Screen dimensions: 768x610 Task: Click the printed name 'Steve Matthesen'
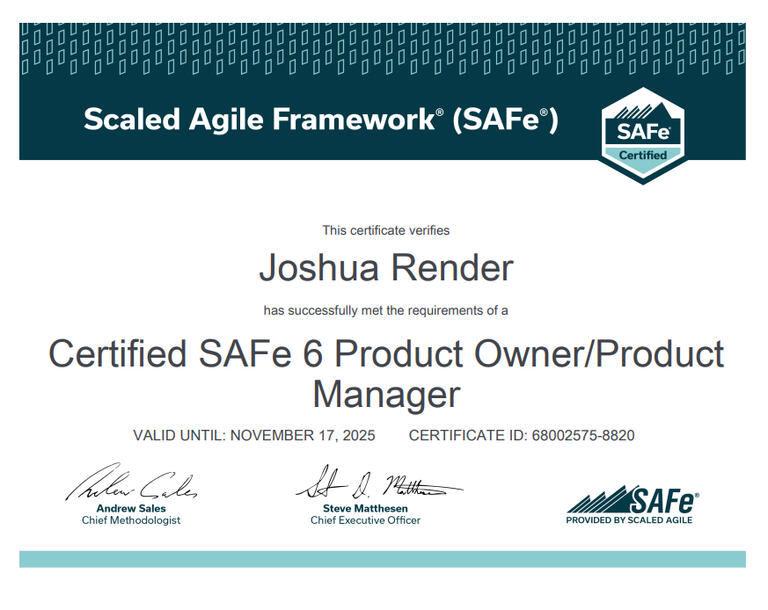point(365,509)
